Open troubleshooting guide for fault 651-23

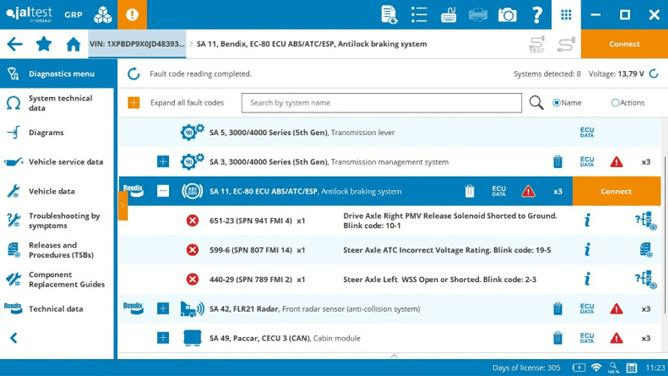point(645,221)
